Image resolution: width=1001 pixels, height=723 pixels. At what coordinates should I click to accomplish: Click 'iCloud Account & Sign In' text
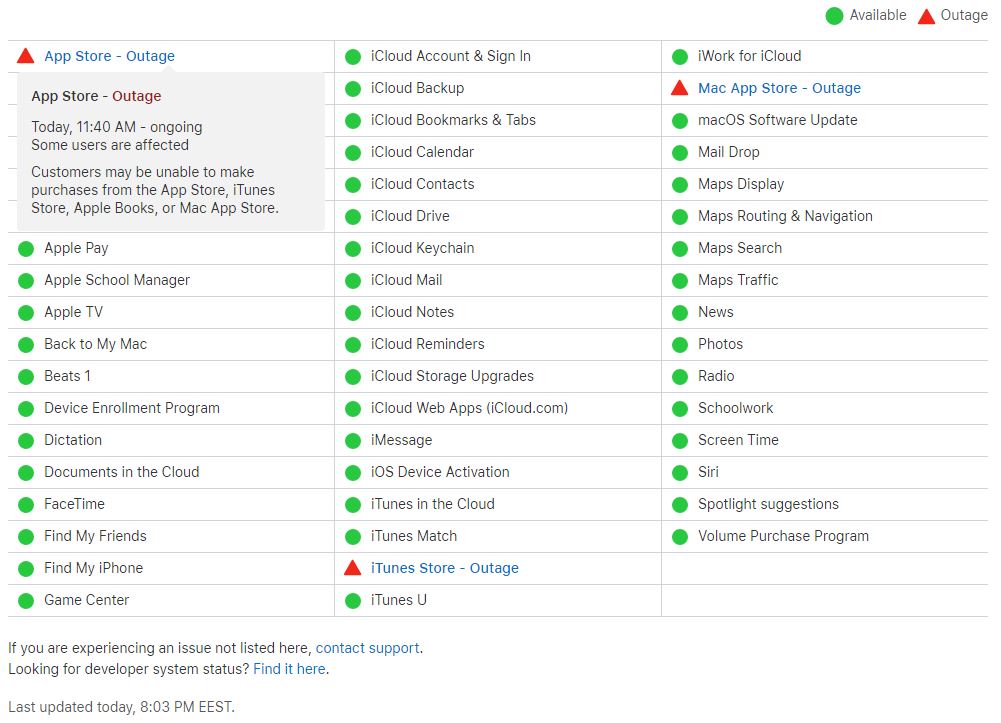click(x=451, y=56)
